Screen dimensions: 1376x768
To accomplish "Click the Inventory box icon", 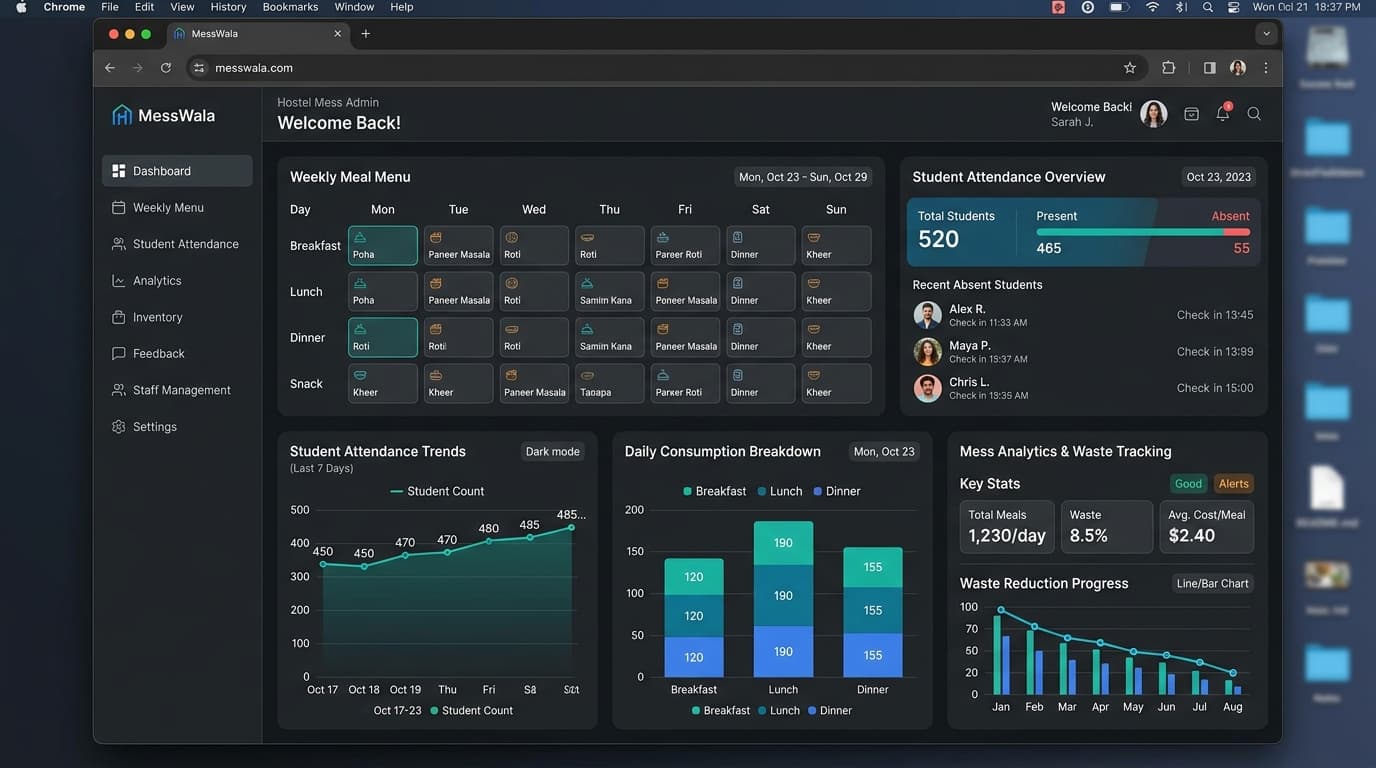I will pos(119,317).
